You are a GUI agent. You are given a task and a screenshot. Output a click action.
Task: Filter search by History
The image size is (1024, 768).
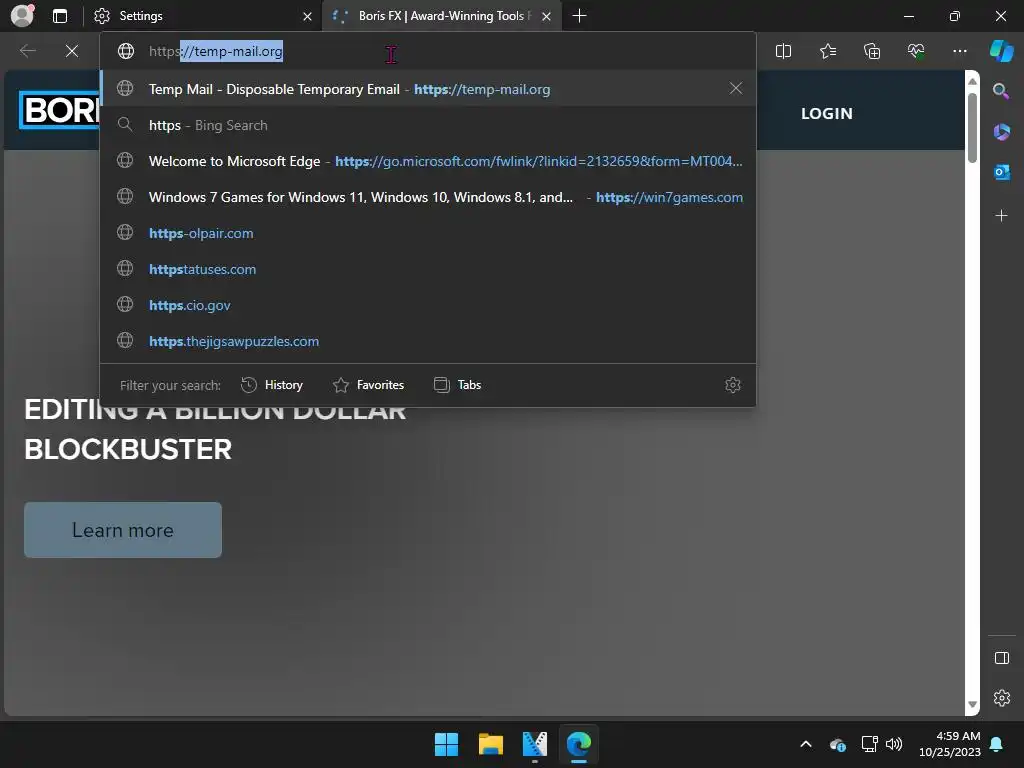pos(272,385)
